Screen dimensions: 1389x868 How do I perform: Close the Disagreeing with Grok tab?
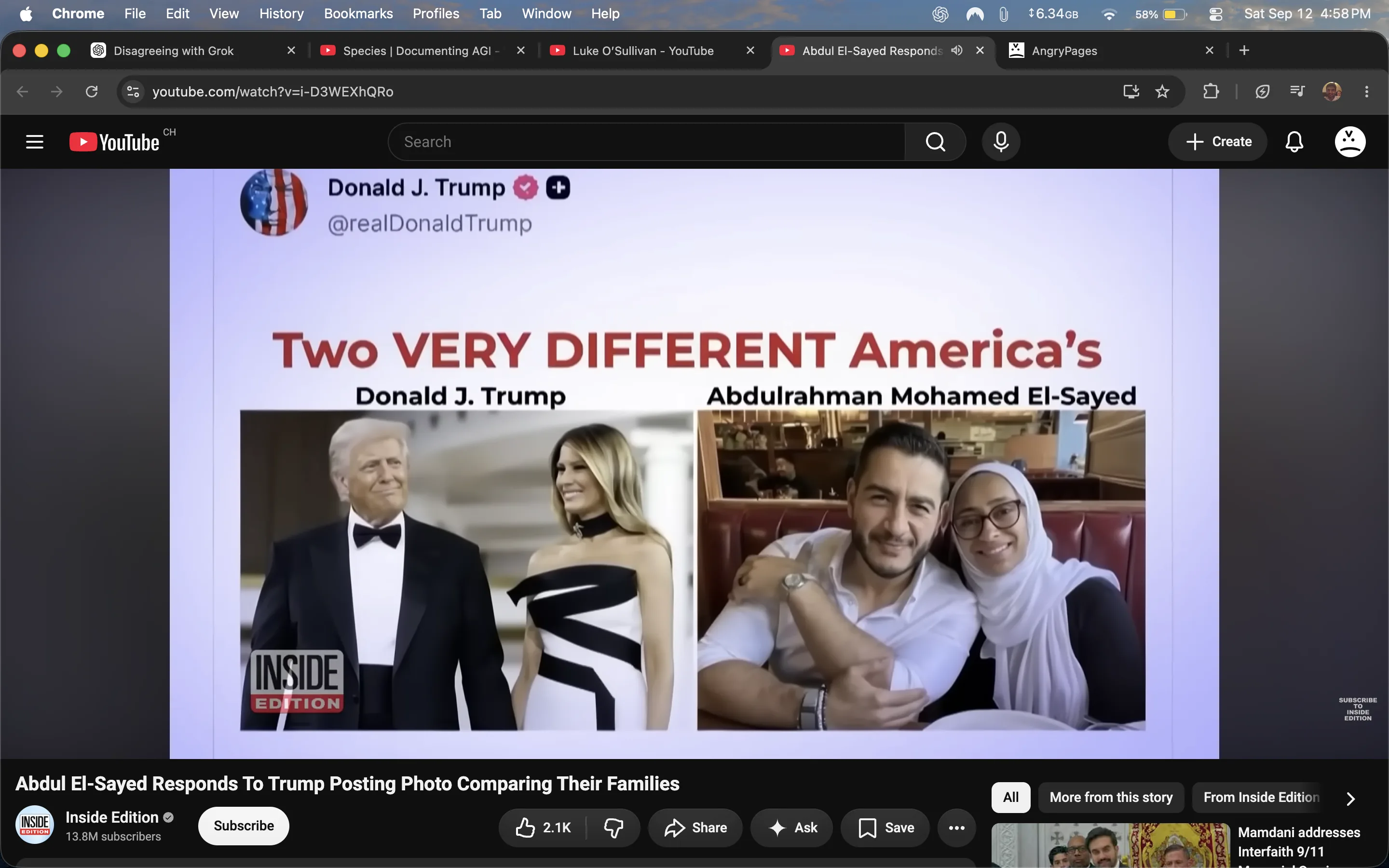click(291, 51)
